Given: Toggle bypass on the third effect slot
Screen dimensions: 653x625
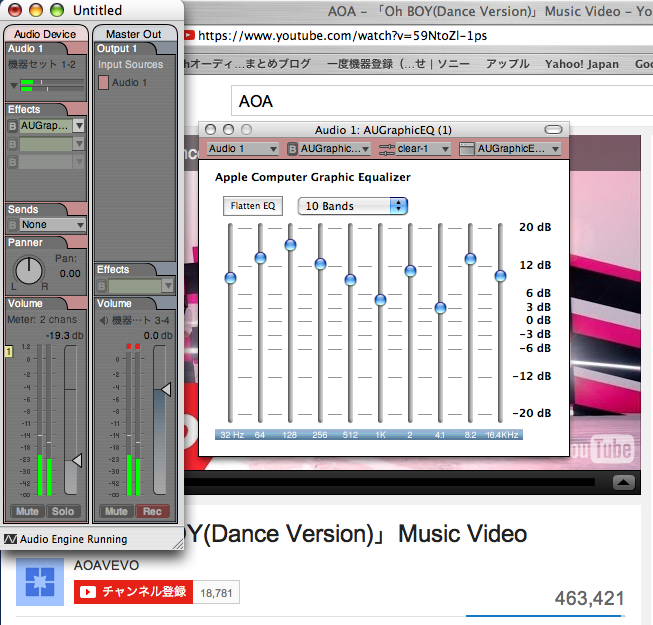Looking at the screenshot, I should pos(12,162).
